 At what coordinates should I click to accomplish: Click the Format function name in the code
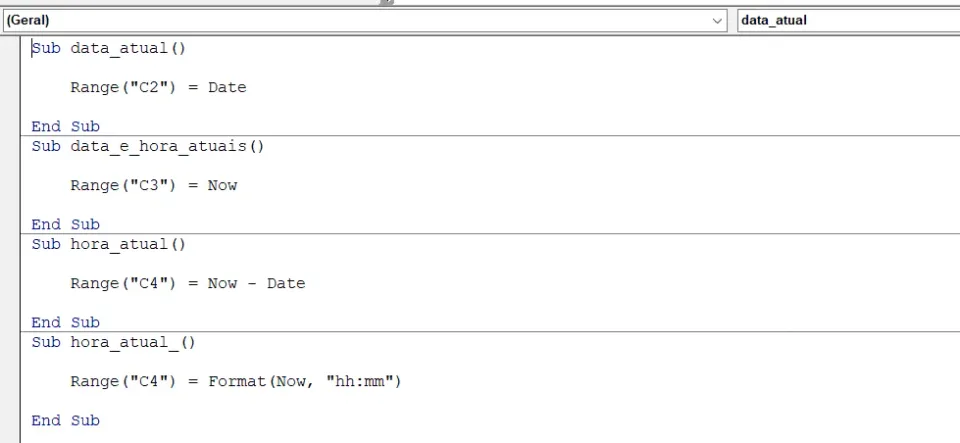click(x=237, y=381)
